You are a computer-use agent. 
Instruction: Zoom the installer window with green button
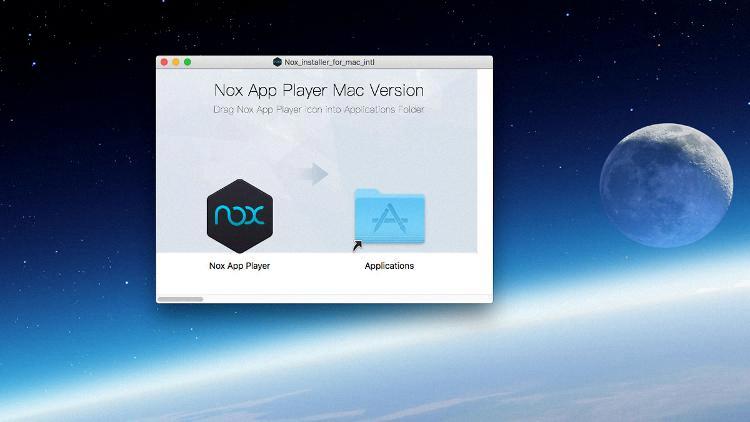[187, 62]
